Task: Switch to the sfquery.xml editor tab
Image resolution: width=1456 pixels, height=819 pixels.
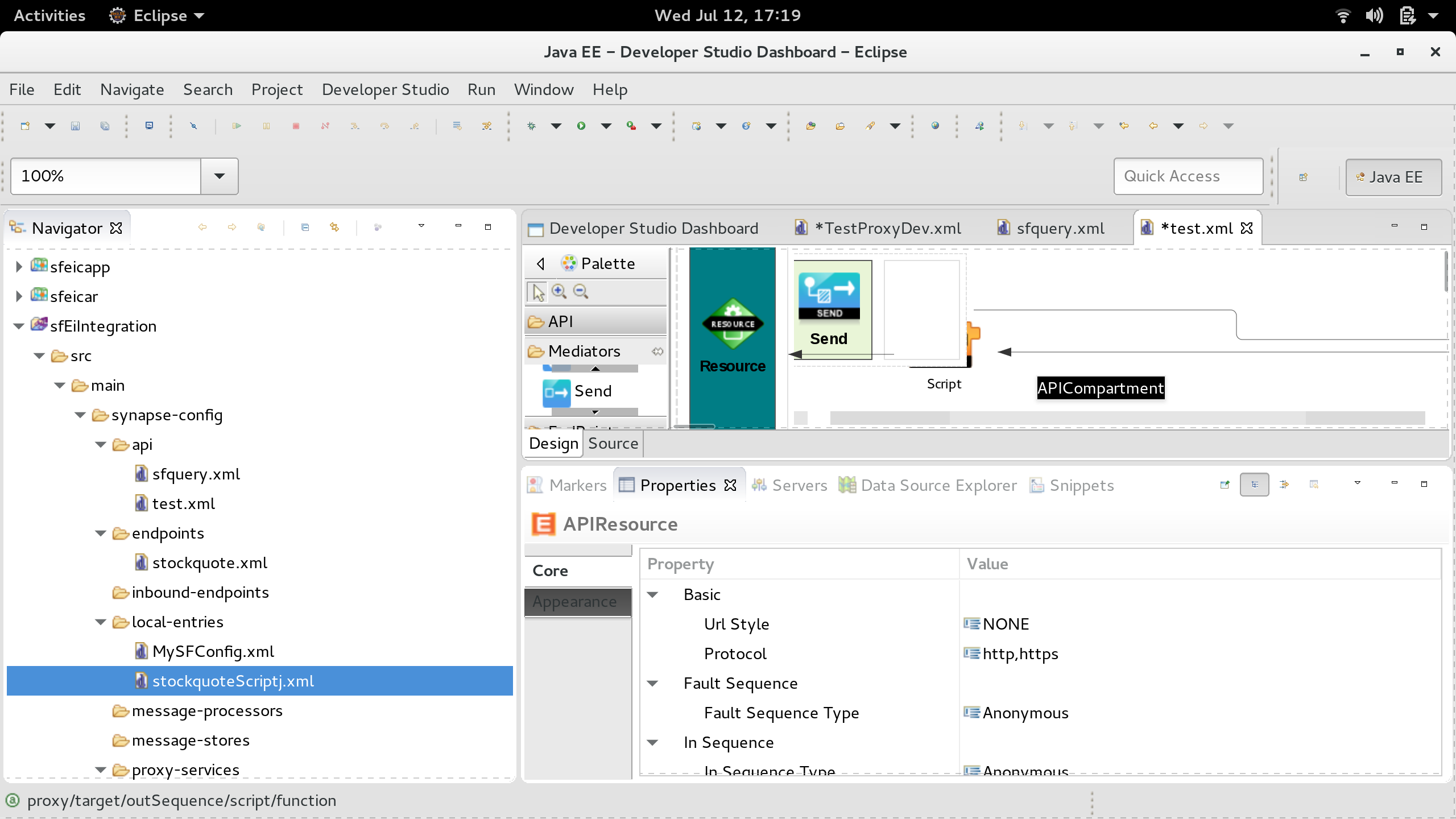Action: pyautogui.click(x=1059, y=227)
